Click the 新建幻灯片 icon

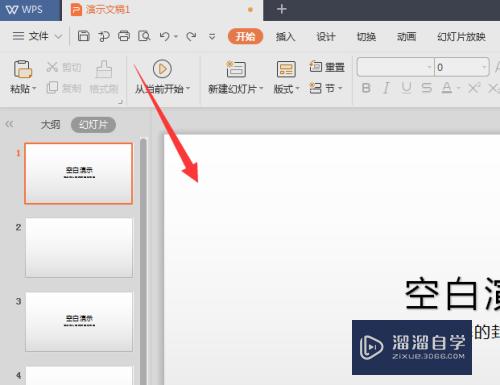(x=236, y=69)
